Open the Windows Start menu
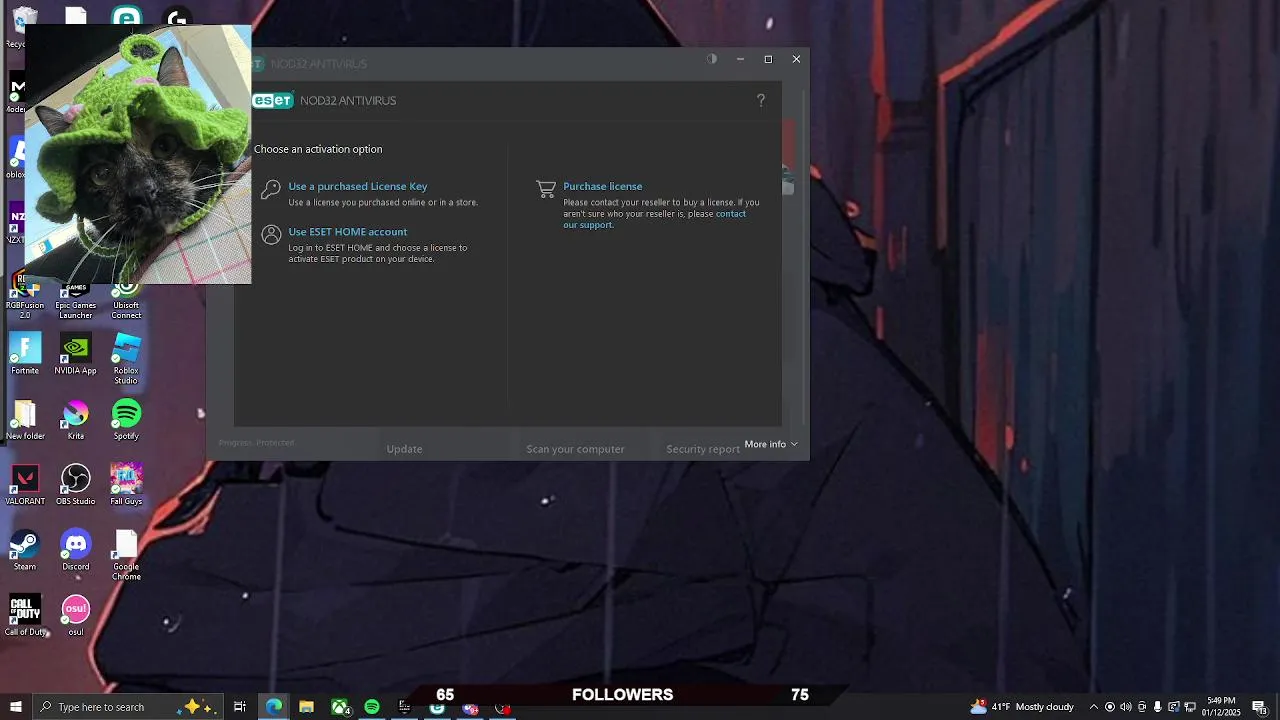This screenshot has height=720, width=1280. click(15, 707)
